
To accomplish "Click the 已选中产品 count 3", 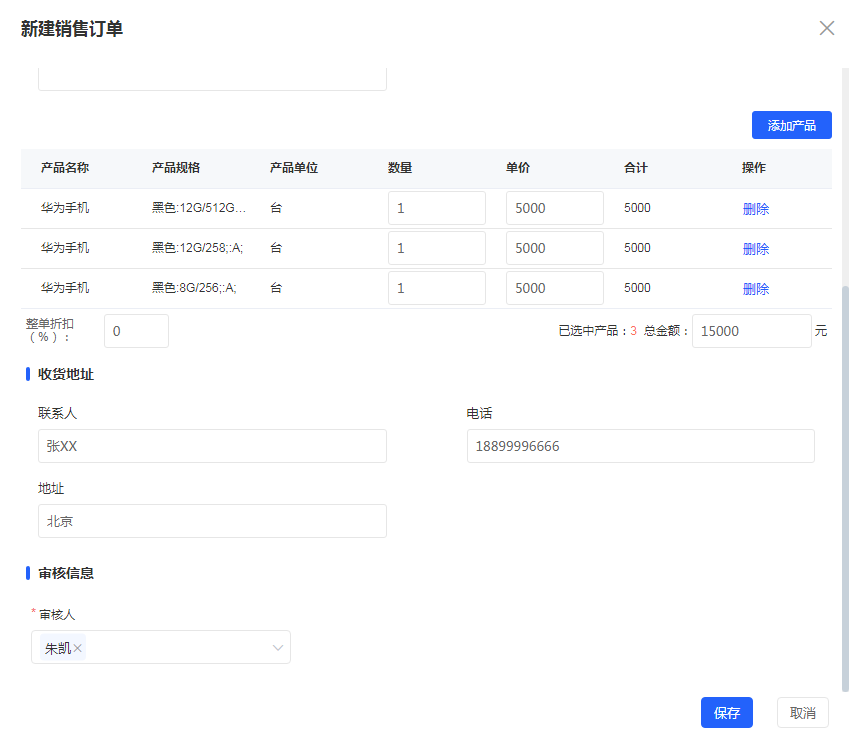I will point(633,331).
